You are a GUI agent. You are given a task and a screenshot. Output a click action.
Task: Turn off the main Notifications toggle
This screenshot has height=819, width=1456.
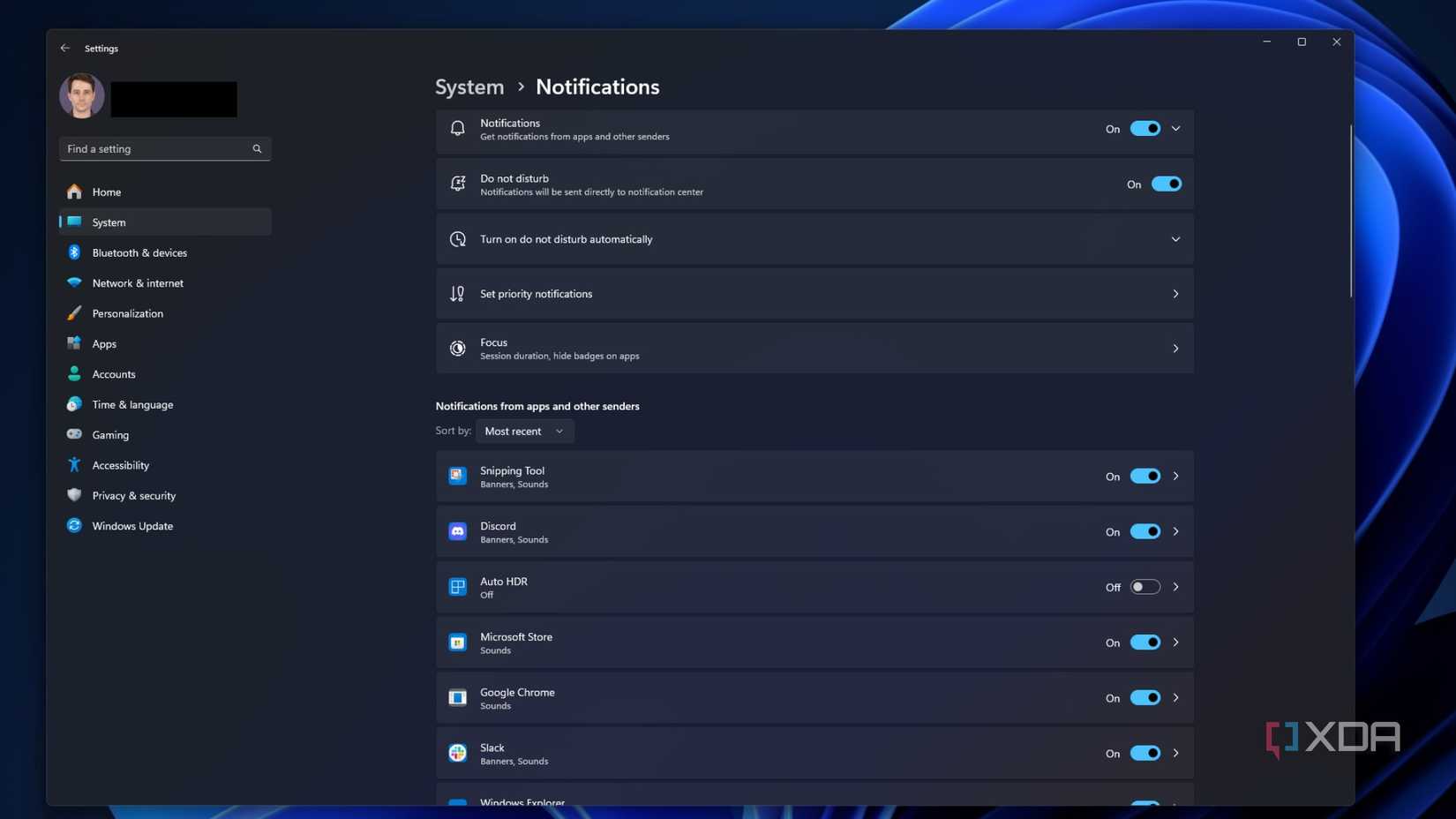click(1145, 129)
